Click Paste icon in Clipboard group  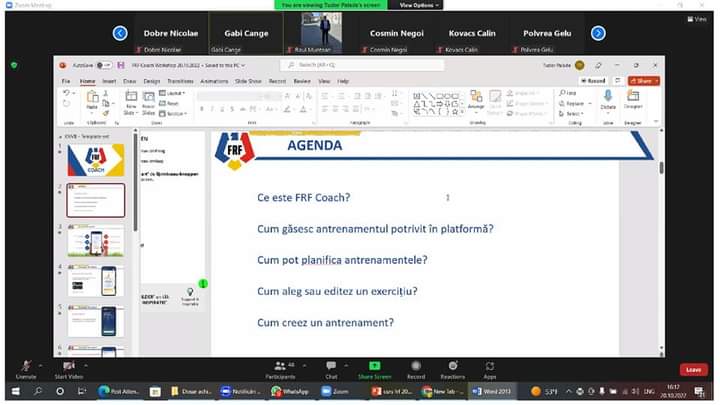coord(92,97)
